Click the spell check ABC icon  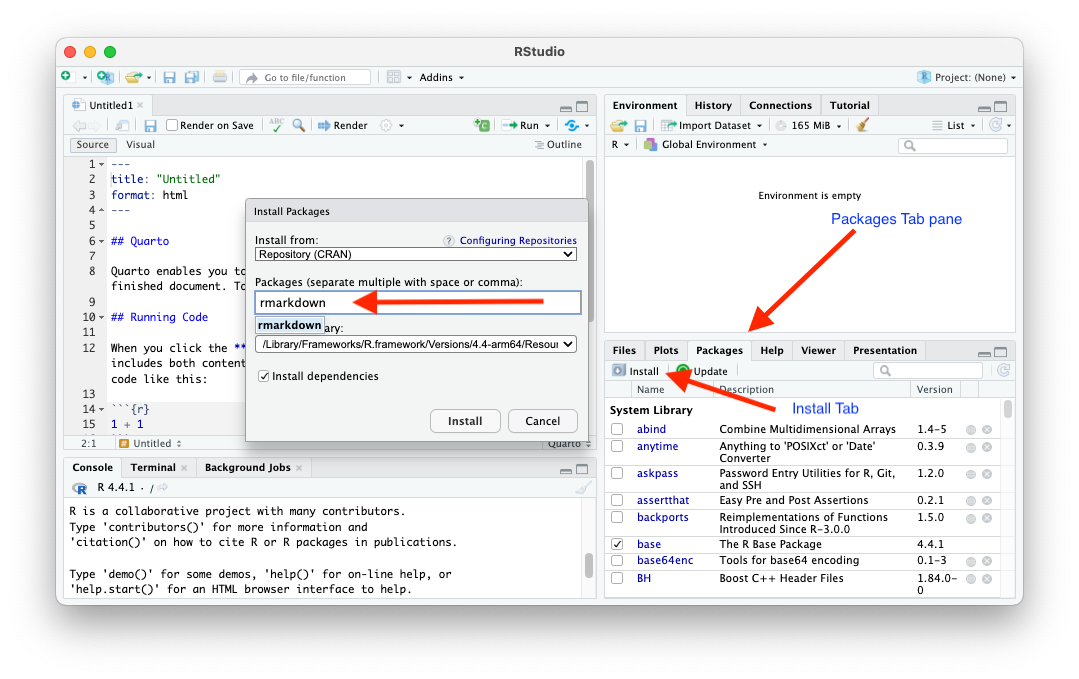pos(277,125)
